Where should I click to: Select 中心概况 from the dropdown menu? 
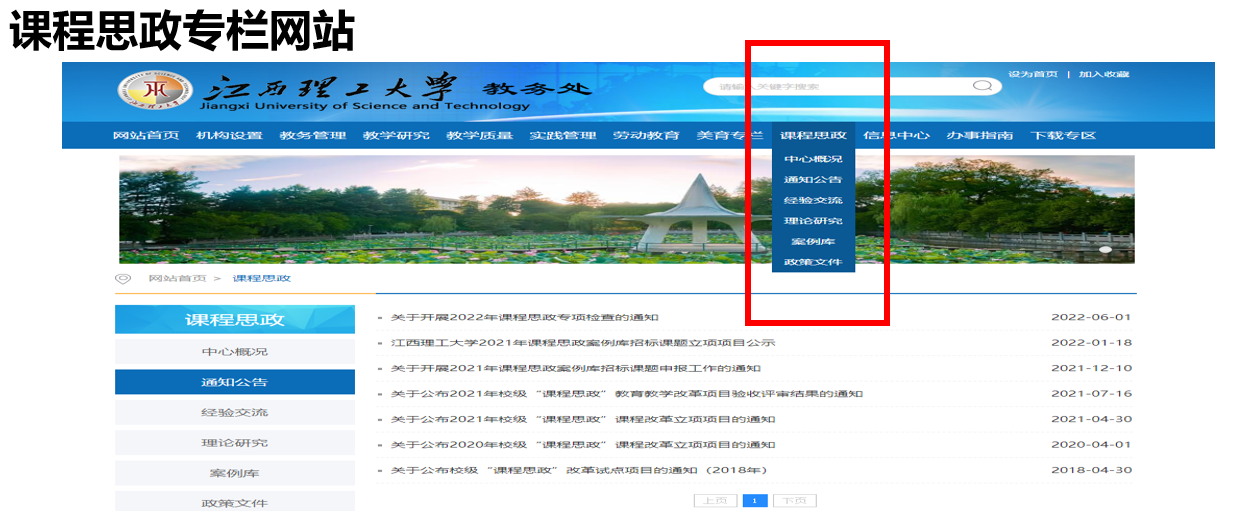coord(812,159)
